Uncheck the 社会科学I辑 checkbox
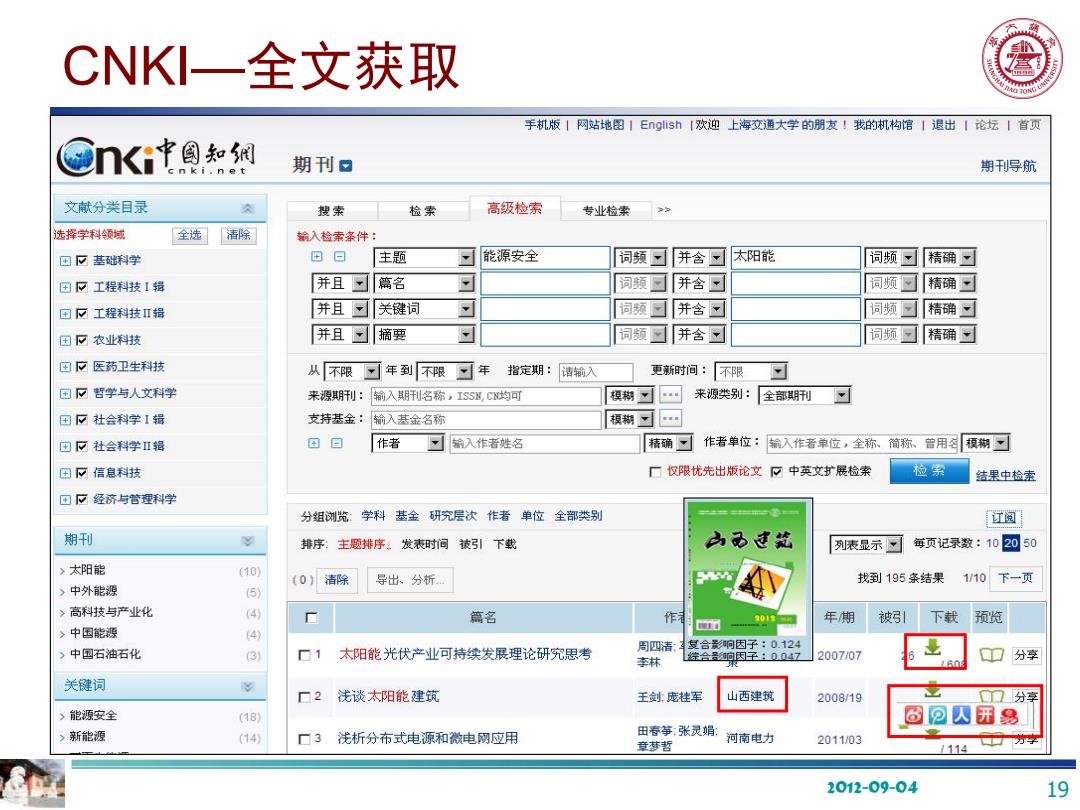The height and width of the screenshot is (810, 1080). click(81, 419)
